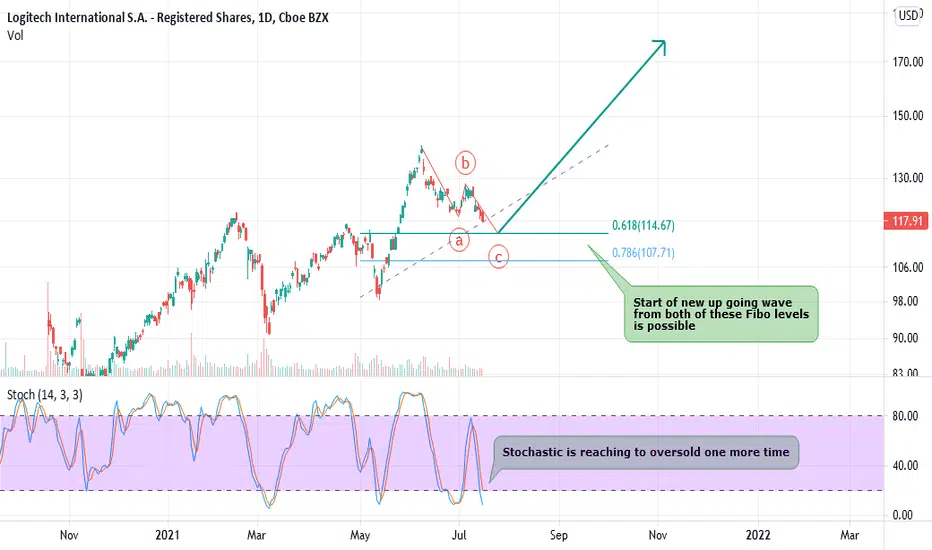The width and height of the screenshot is (932, 550).
Task: Click the 40.00 stochastic axis label
Action: click(x=906, y=466)
